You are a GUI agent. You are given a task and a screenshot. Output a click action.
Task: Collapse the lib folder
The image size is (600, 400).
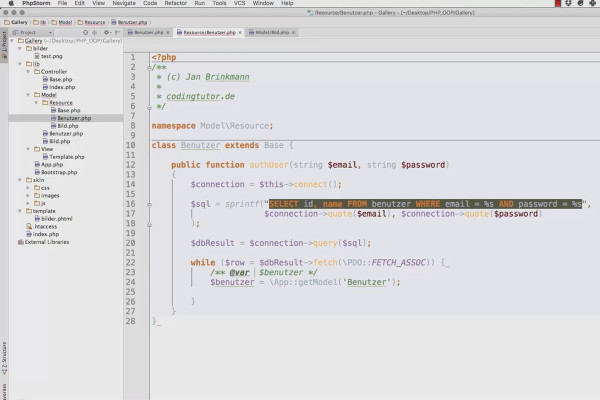click(20, 64)
